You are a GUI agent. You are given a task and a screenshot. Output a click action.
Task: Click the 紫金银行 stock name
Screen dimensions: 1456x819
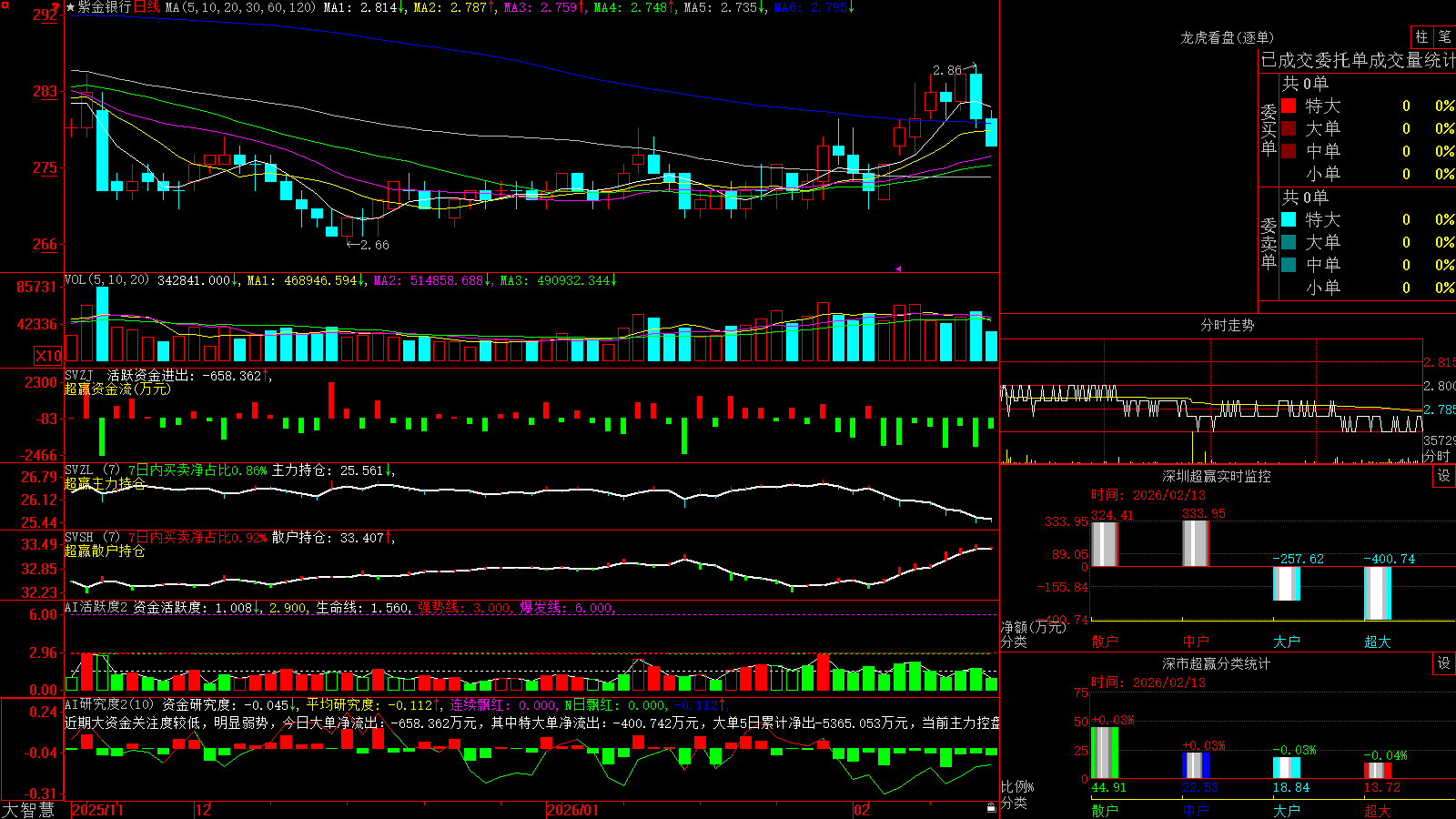104,7
